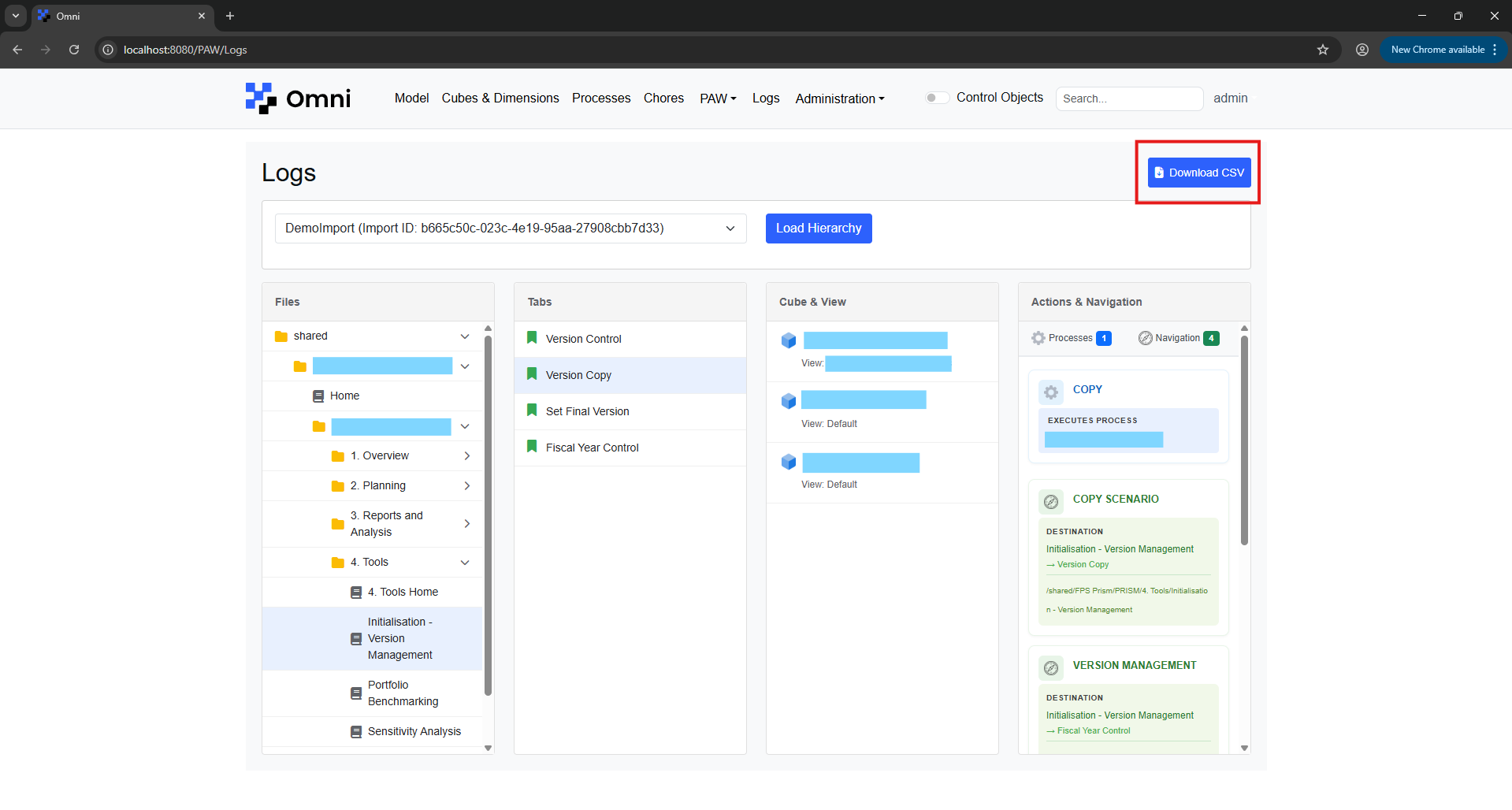1512x810 pixels.
Task: Switch to the Navigation tab with badge 4
Action: 1179,338
